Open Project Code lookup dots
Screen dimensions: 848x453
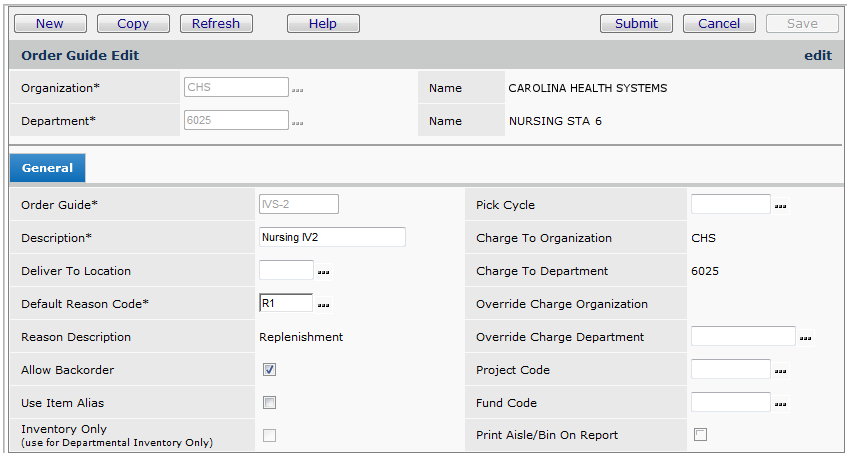pos(781,372)
